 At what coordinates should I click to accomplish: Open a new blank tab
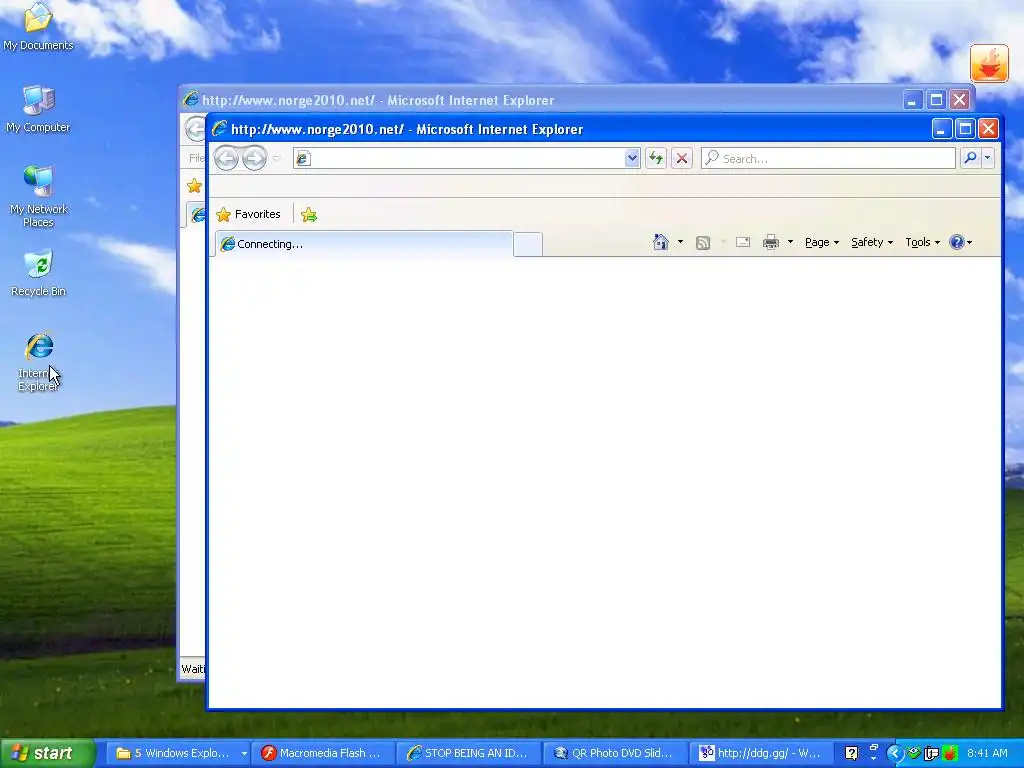click(528, 244)
